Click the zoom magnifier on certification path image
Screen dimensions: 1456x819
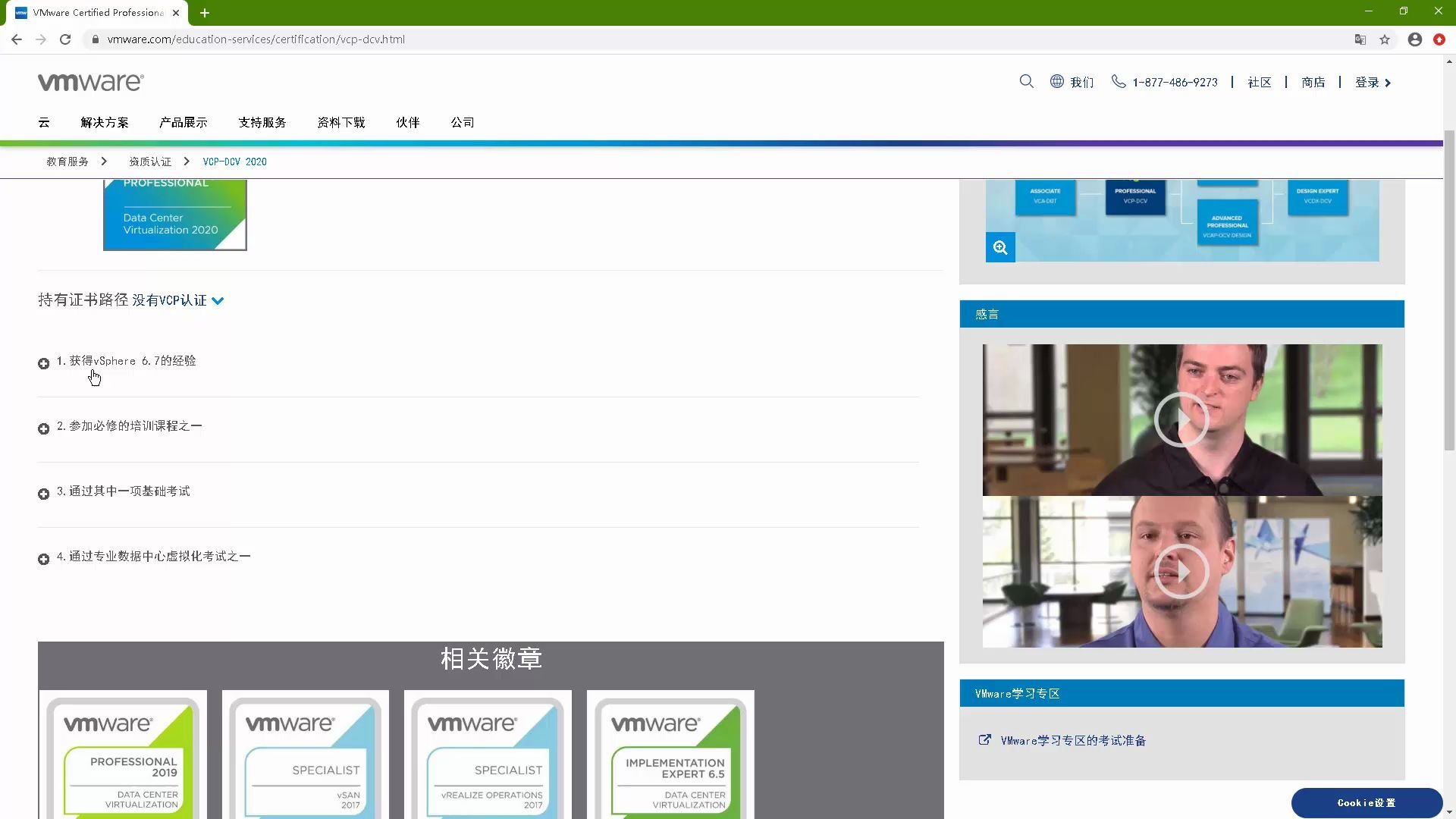tap(1000, 247)
